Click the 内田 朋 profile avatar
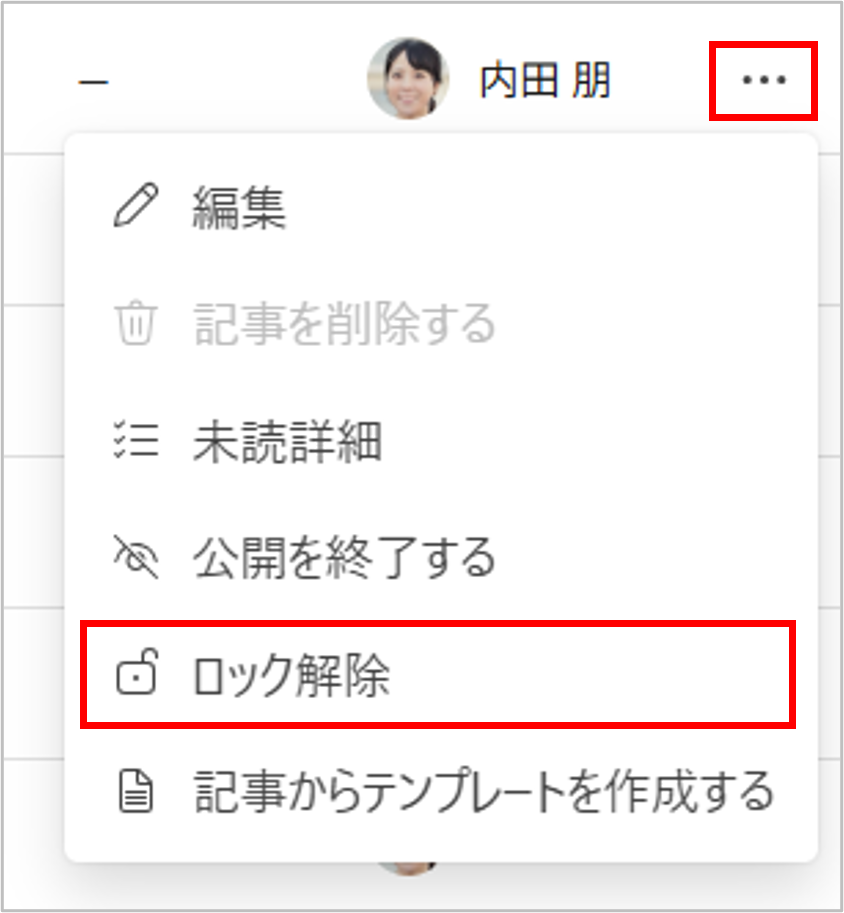This screenshot has height=913, width=844. pyautogui.click(x=408, y=79)
